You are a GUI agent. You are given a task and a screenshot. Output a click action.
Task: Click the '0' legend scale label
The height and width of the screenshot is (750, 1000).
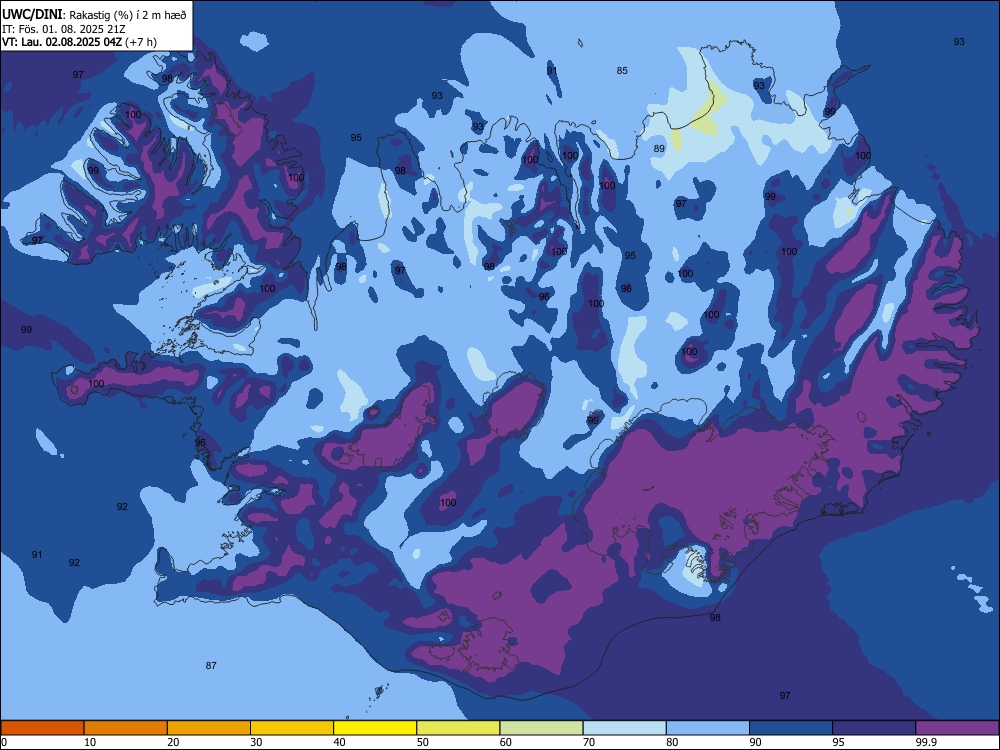pyautogui.click(x=4, y=742)
